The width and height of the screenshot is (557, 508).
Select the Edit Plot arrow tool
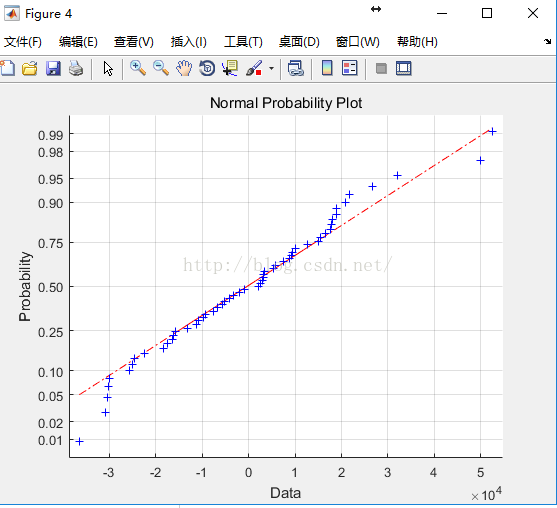coord(108,68)
